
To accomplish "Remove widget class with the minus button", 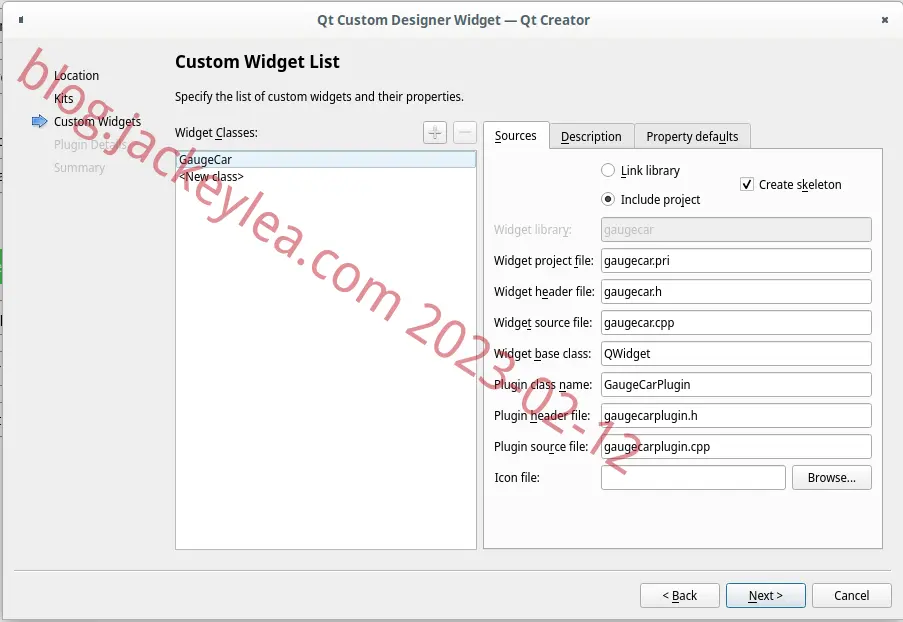I will click(465, 132).
